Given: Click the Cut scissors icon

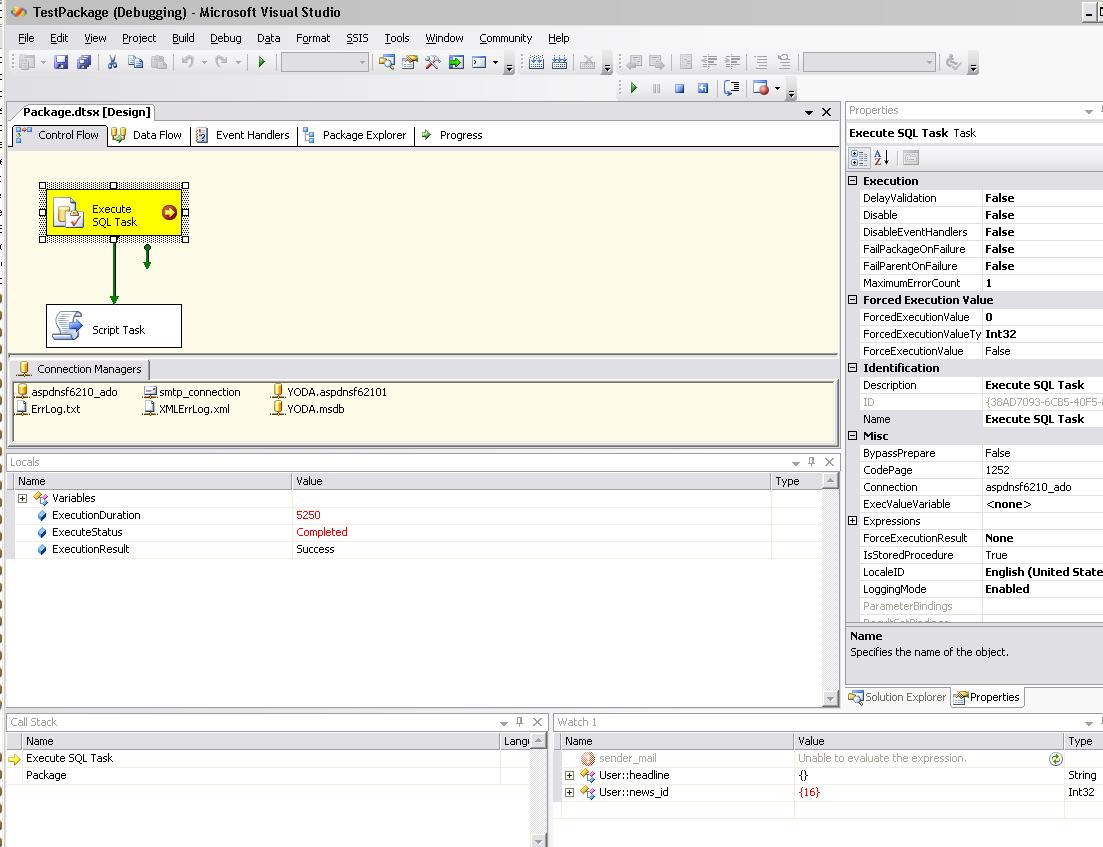Looking at the screenshot, I should point(112,62).
